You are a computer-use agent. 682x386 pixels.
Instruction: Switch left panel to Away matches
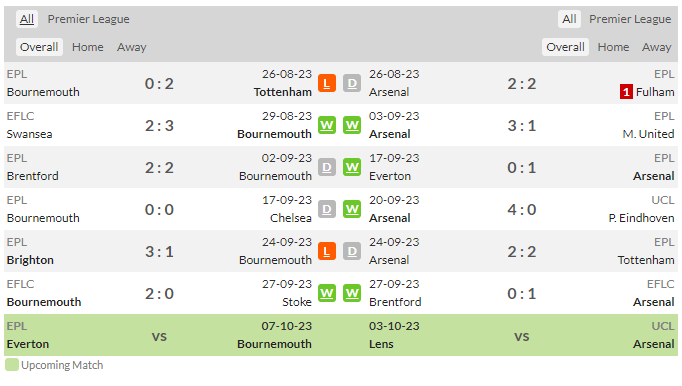tap(131, 47)
